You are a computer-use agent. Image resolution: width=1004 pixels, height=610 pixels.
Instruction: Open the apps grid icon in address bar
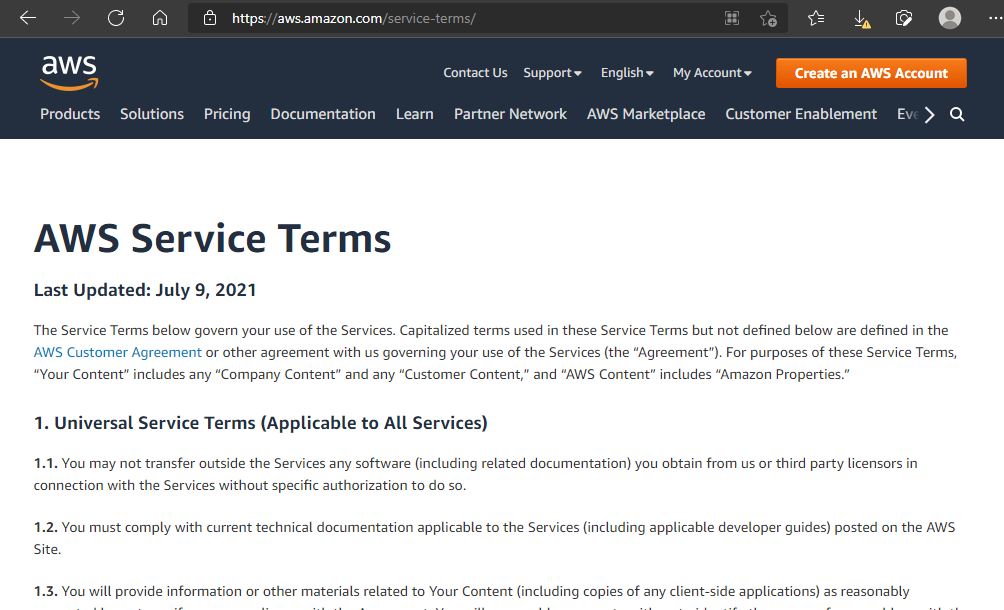coord(732,18)
